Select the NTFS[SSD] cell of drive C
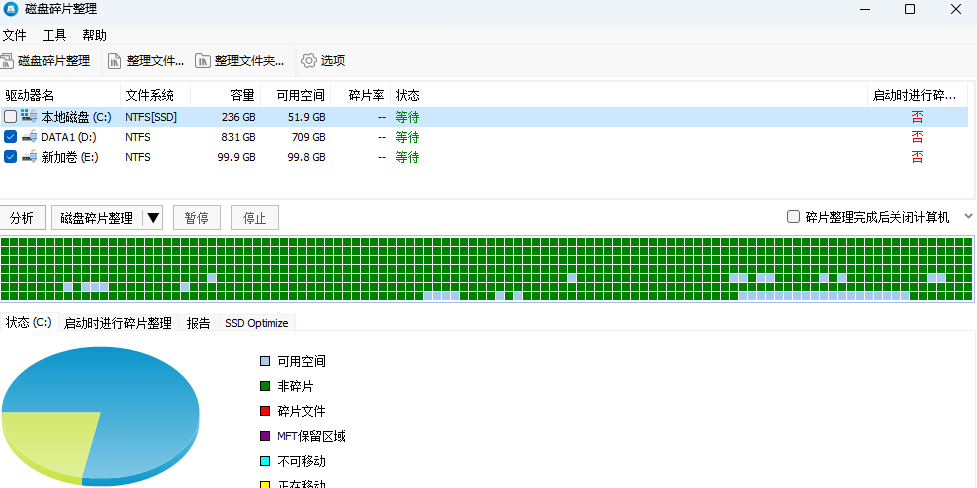Screen dimensions: 977x488 [151, 117]
